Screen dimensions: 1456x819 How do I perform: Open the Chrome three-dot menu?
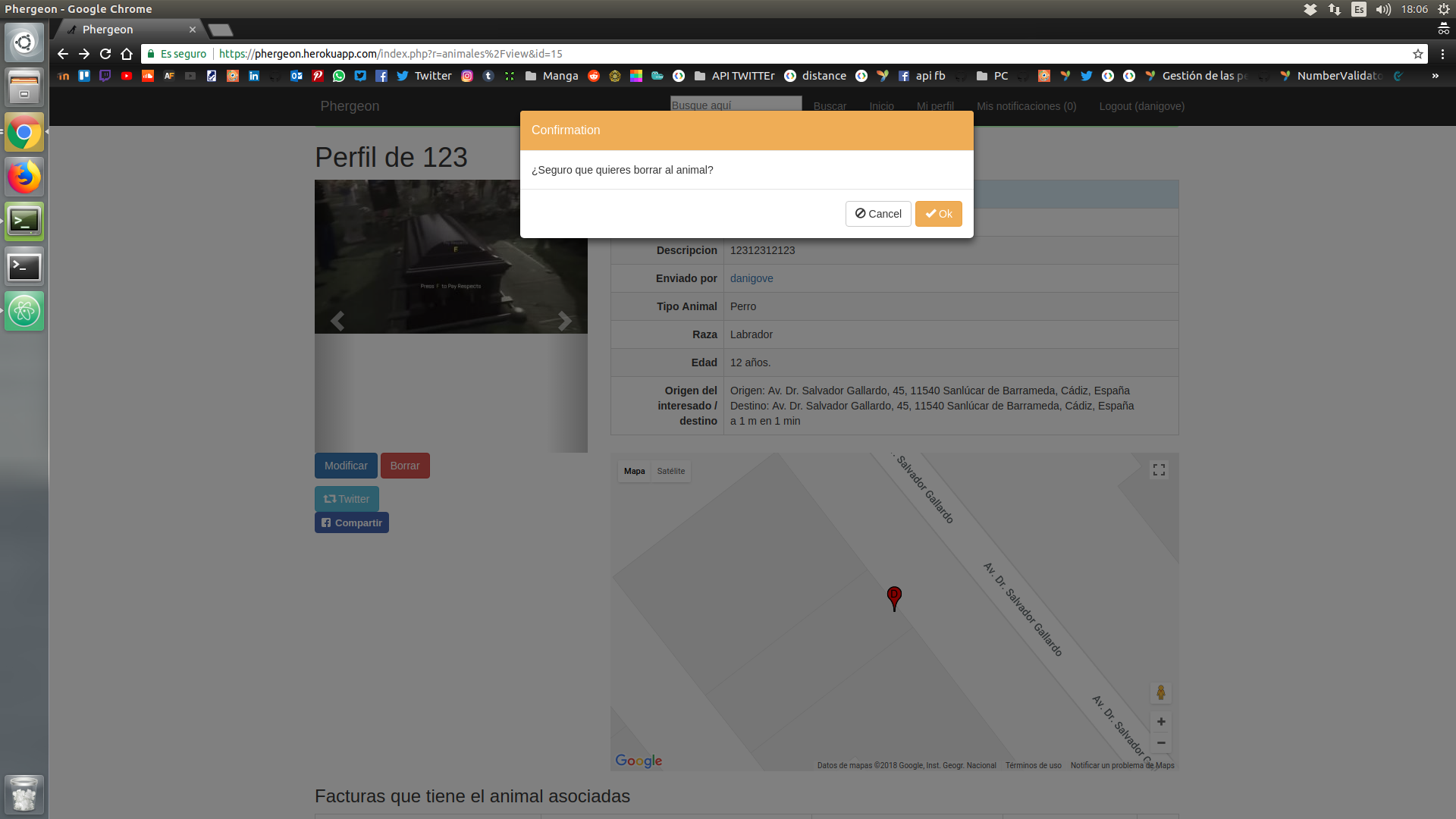(1442, 54)
